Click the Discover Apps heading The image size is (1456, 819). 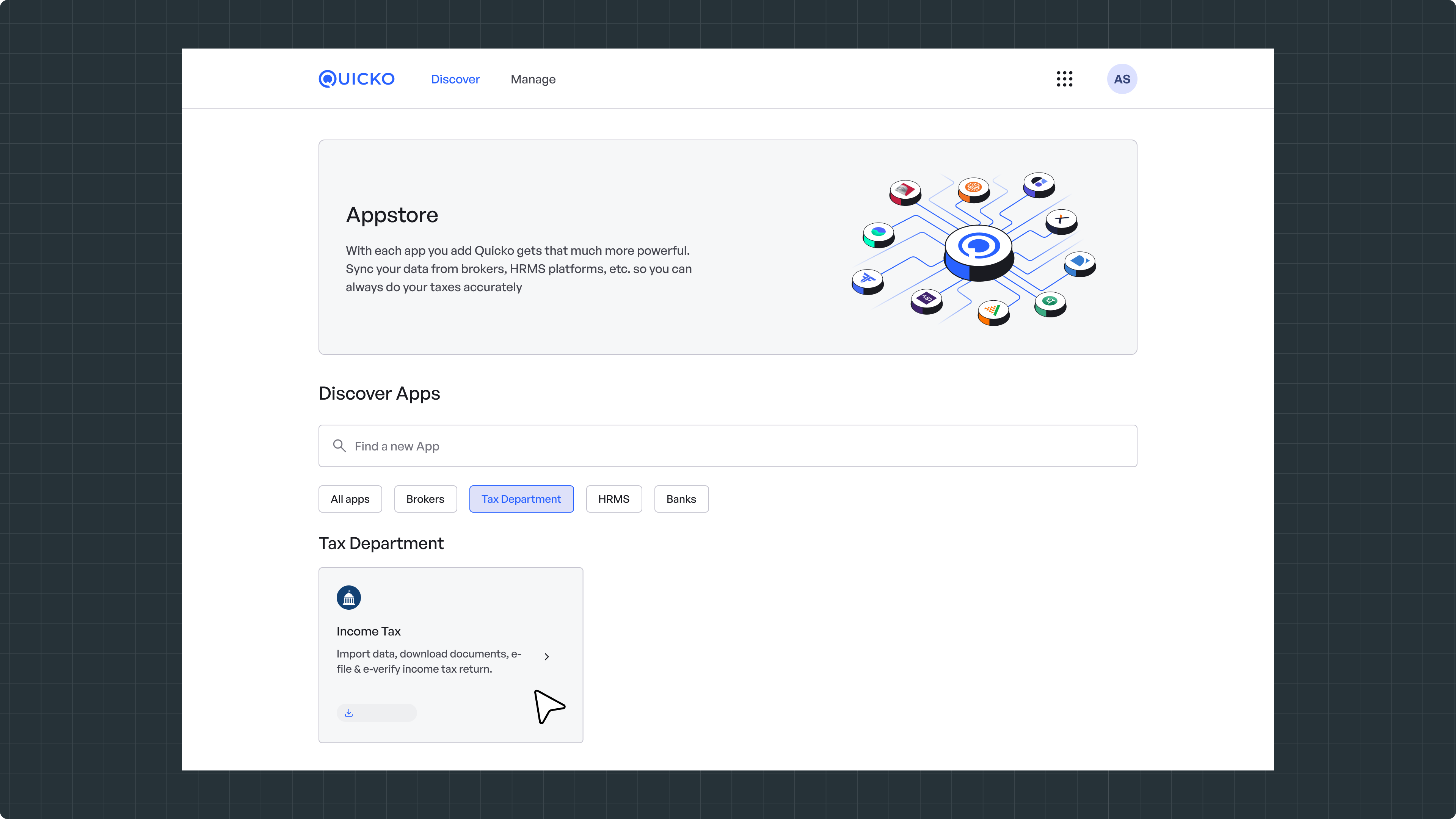tap(379, 394)
